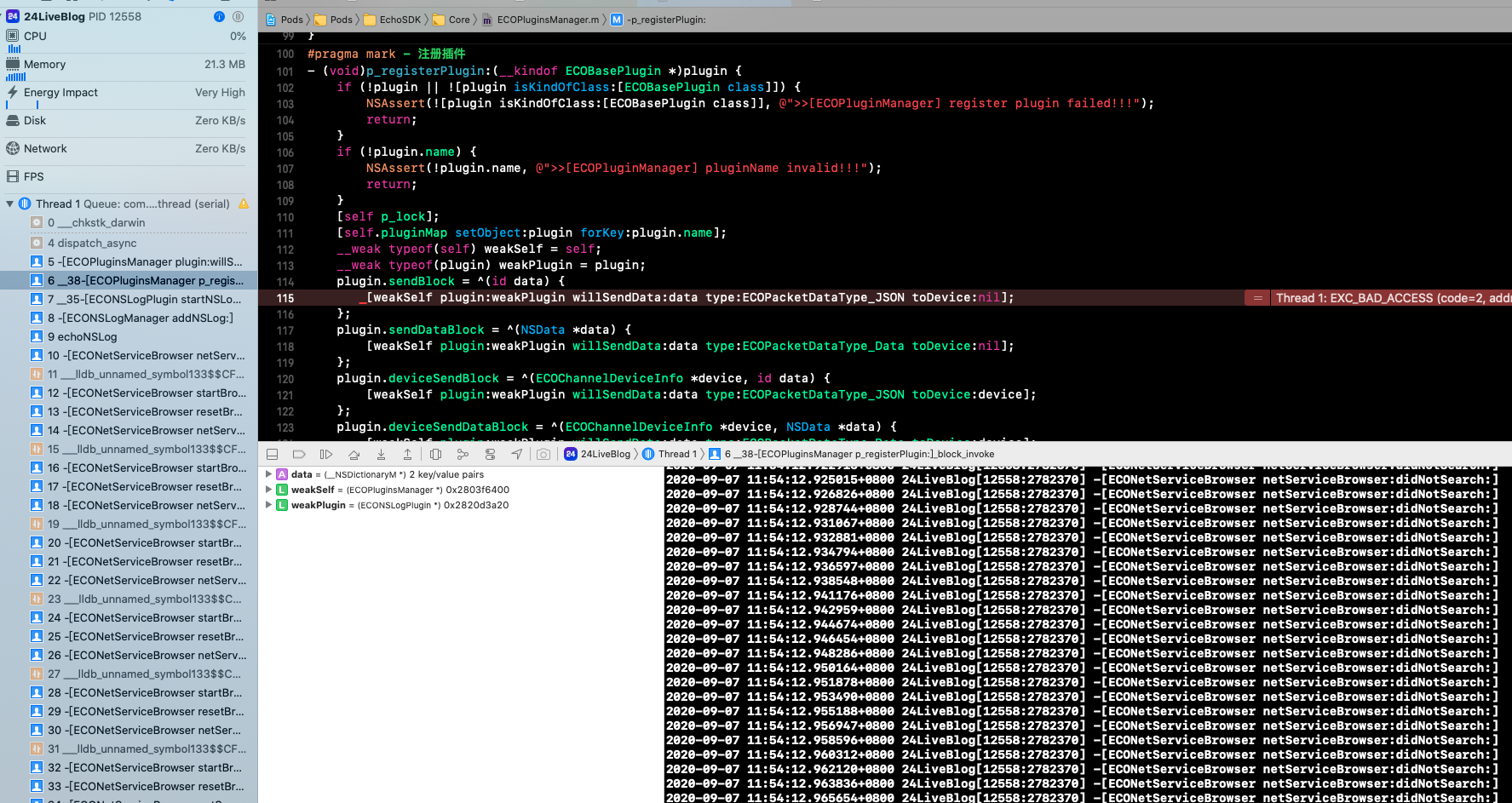Simulate location from debug bar
Screen dimensions: 1512x803
coord(517,455)
